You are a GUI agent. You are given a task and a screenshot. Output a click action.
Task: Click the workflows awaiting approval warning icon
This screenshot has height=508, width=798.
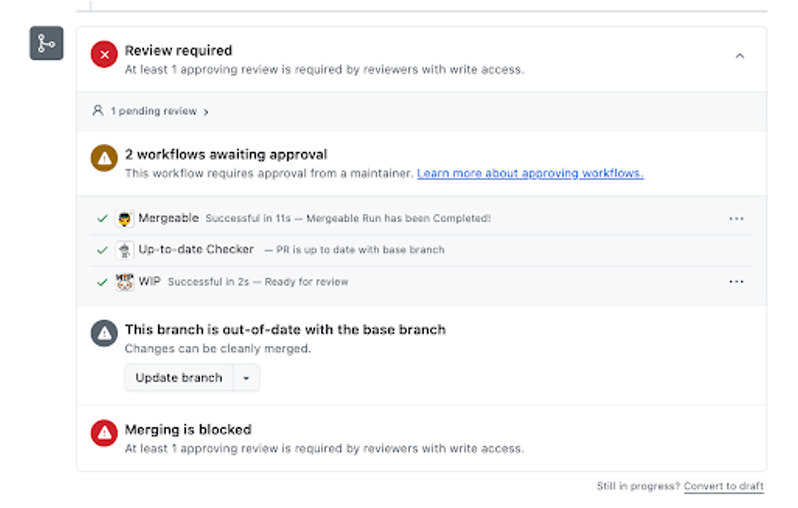tap(104, 159)
